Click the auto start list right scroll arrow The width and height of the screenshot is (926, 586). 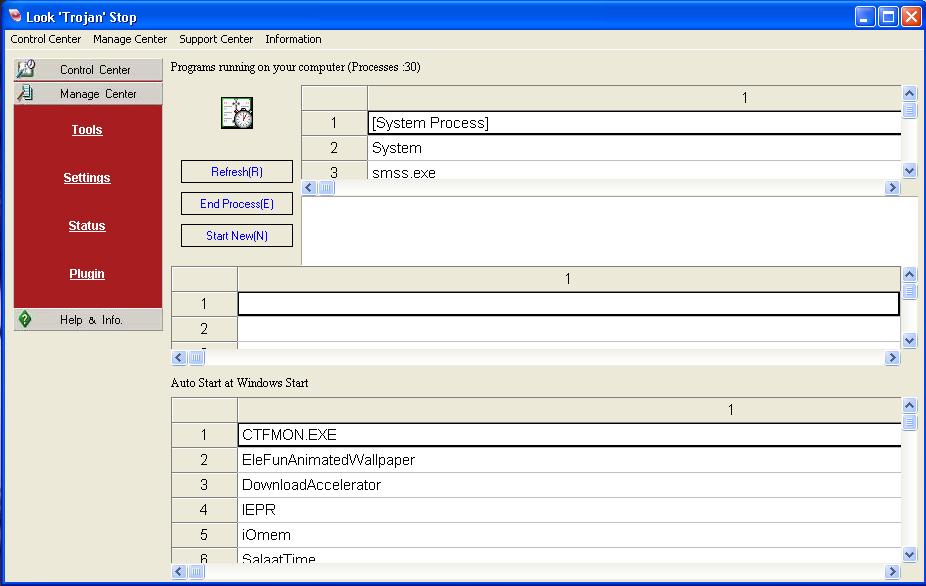892,571
